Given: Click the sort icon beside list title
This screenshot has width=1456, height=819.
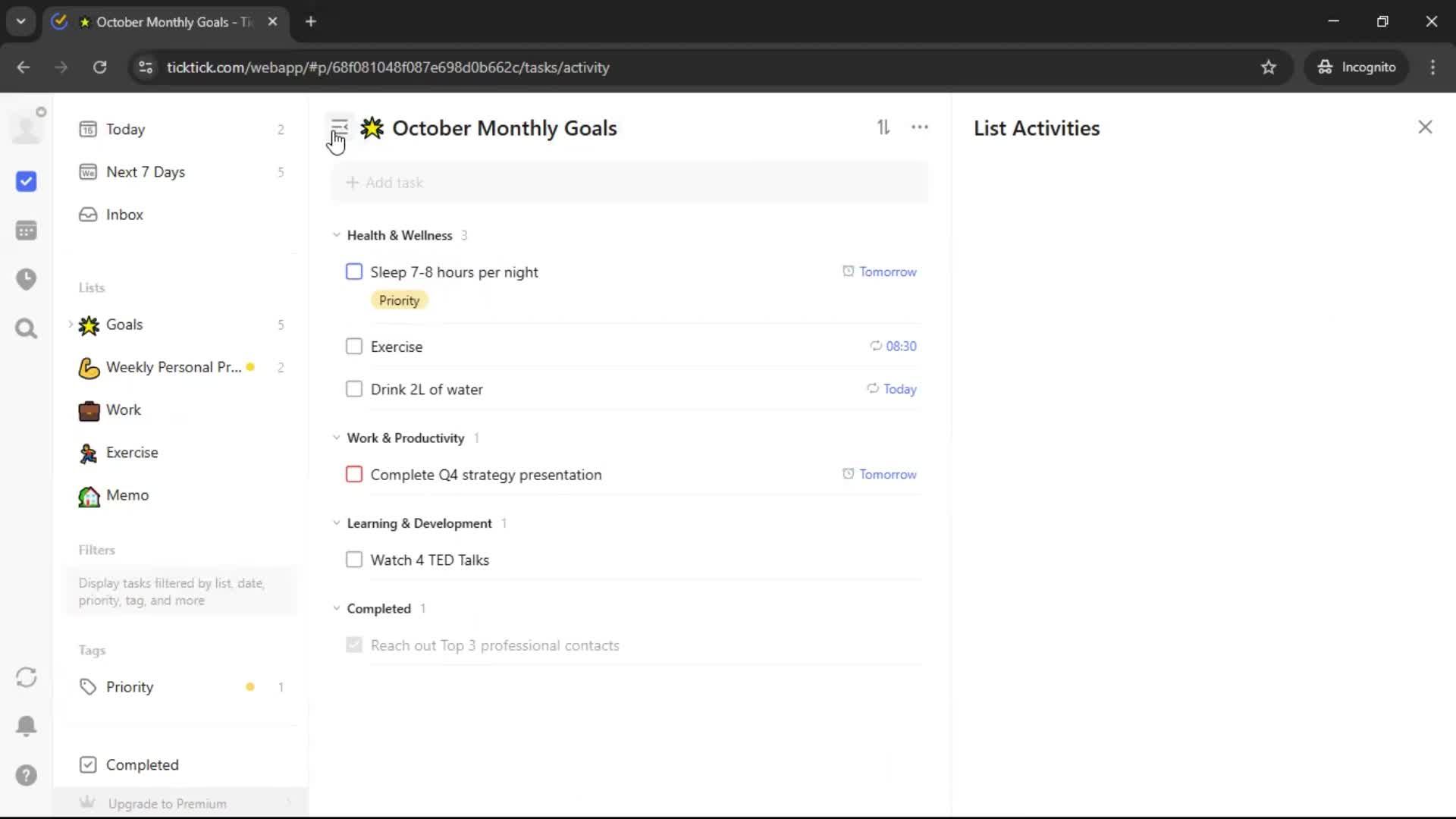Looking at the screenshot, I should tap(883, 127).
